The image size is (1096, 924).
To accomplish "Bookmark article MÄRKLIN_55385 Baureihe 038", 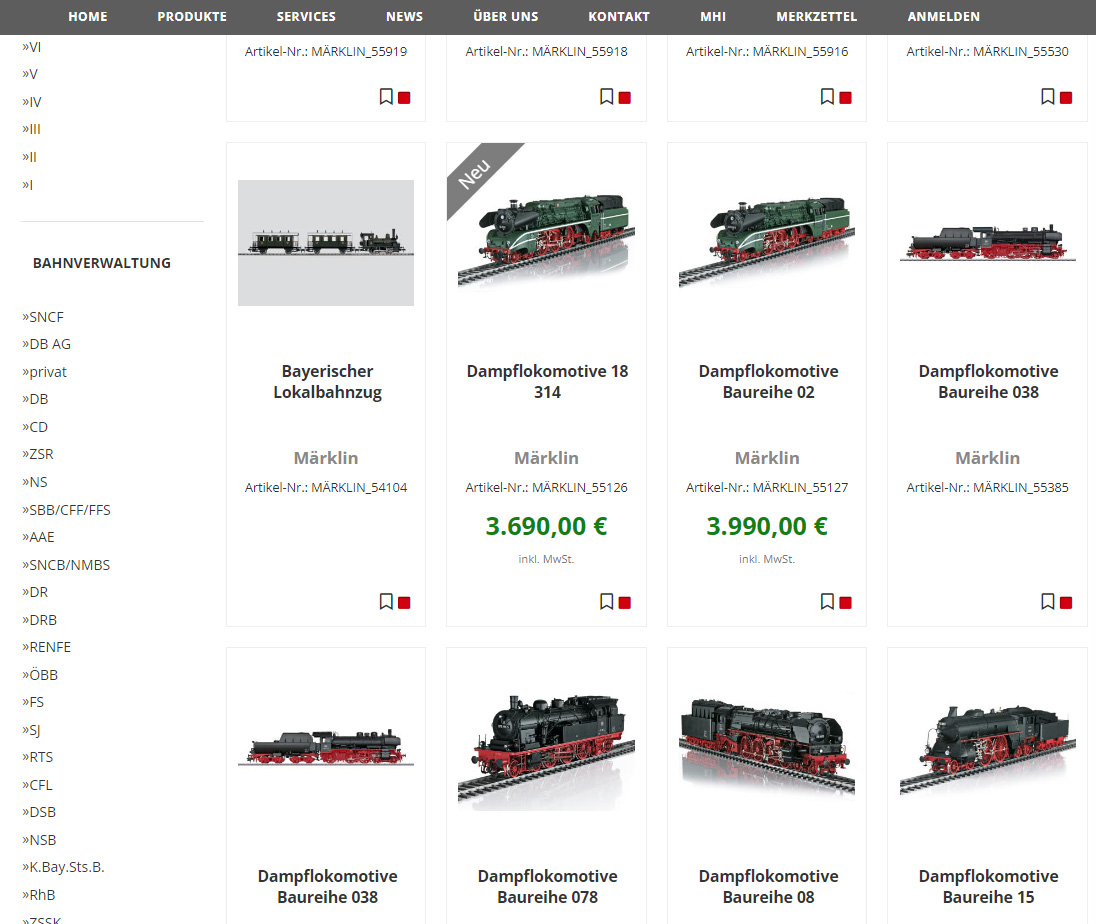I will coord(1047,601).
